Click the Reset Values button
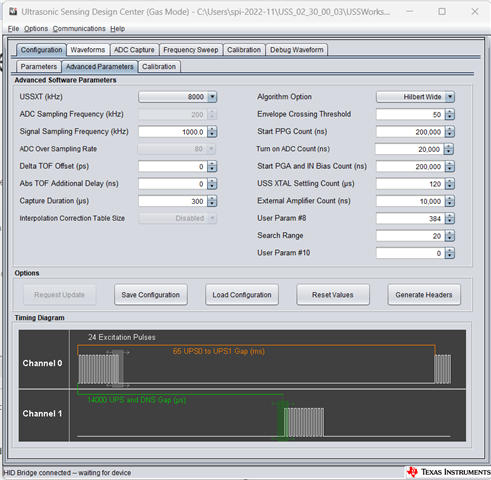The image size is (491, 480). (x=333, y=295)
